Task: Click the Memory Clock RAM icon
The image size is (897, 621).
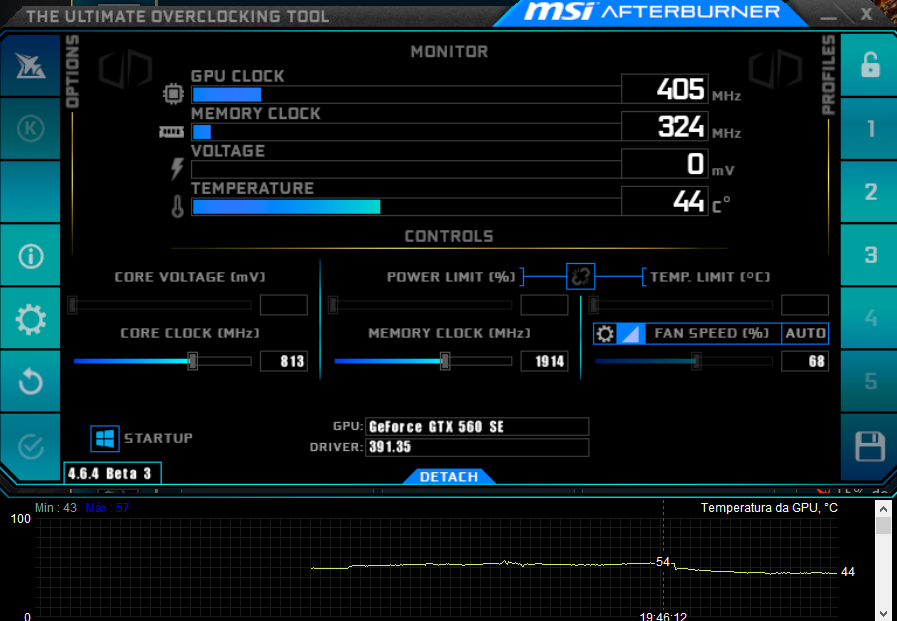Action: pyautogui.click(x=171, y=133)
